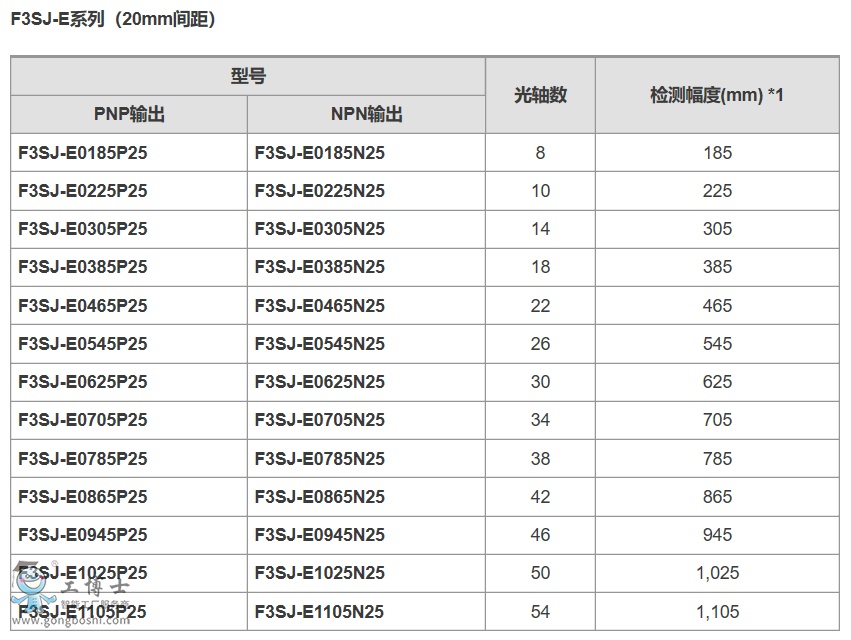The width and height of the screenshot is (851, 640).
Task: Select the F3SJ-E0305P25 model cell
Action: (x=83, y=229)
